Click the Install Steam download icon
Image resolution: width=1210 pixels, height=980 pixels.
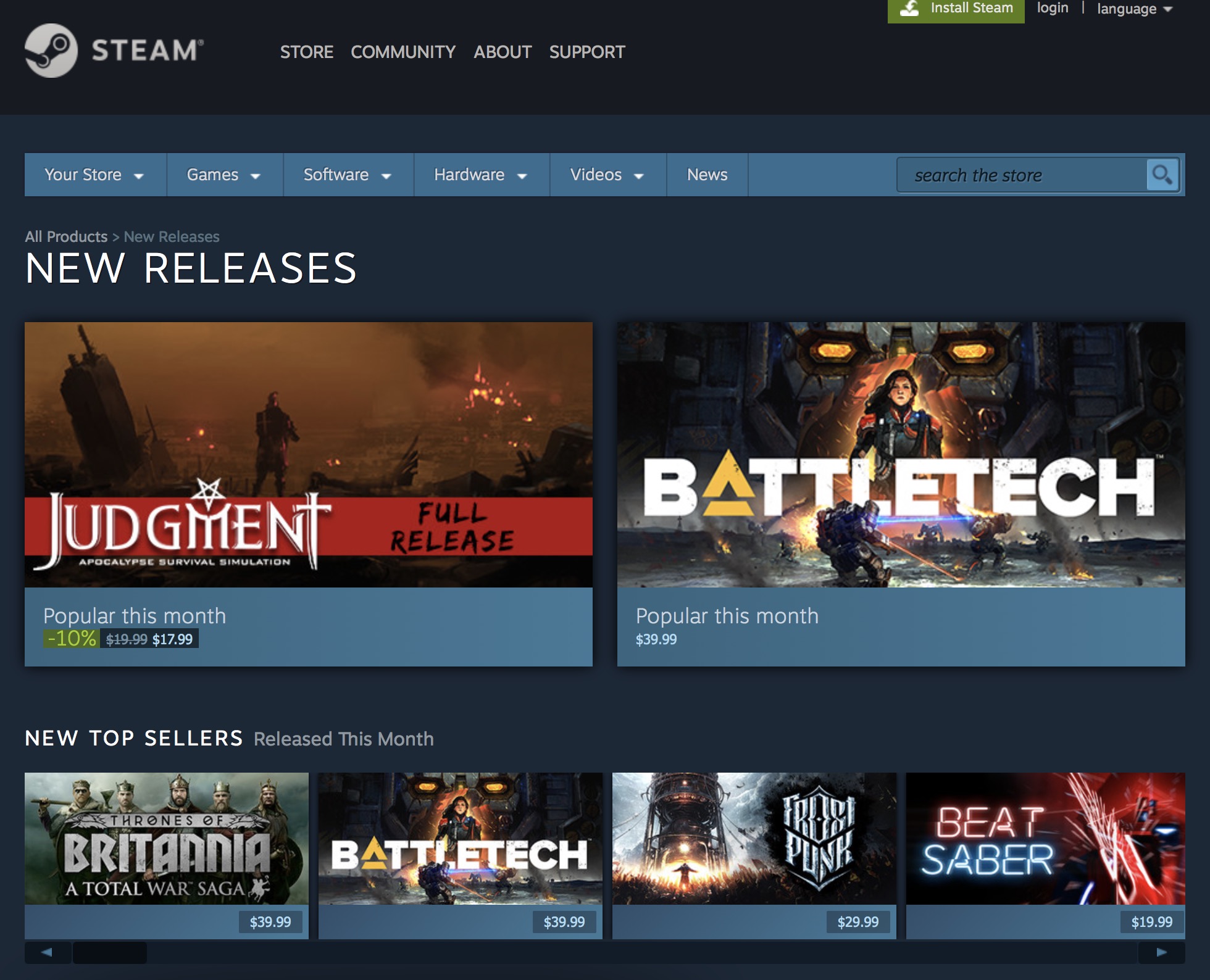909,8
